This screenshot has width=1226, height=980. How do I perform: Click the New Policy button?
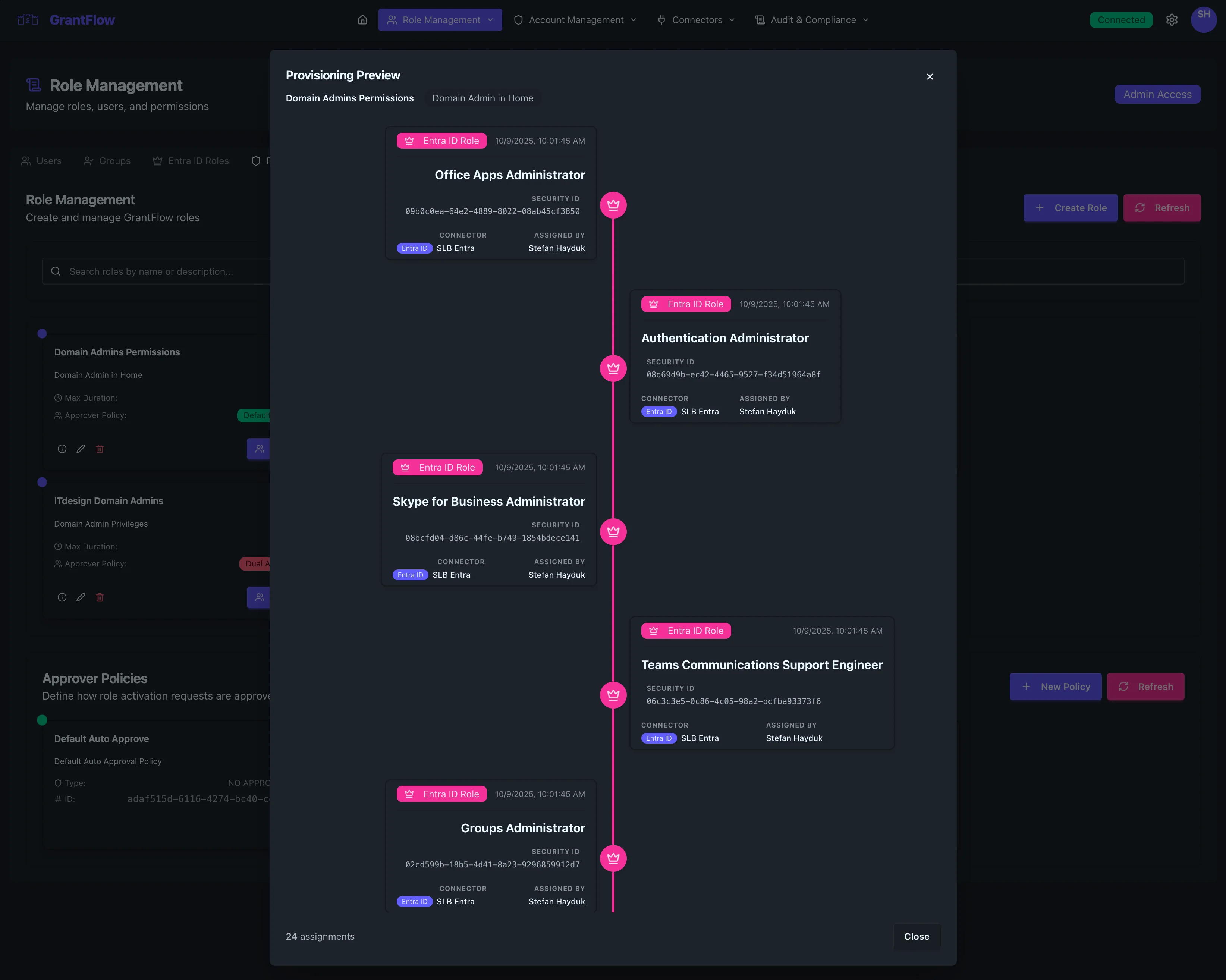click(x=1055, y=686)
